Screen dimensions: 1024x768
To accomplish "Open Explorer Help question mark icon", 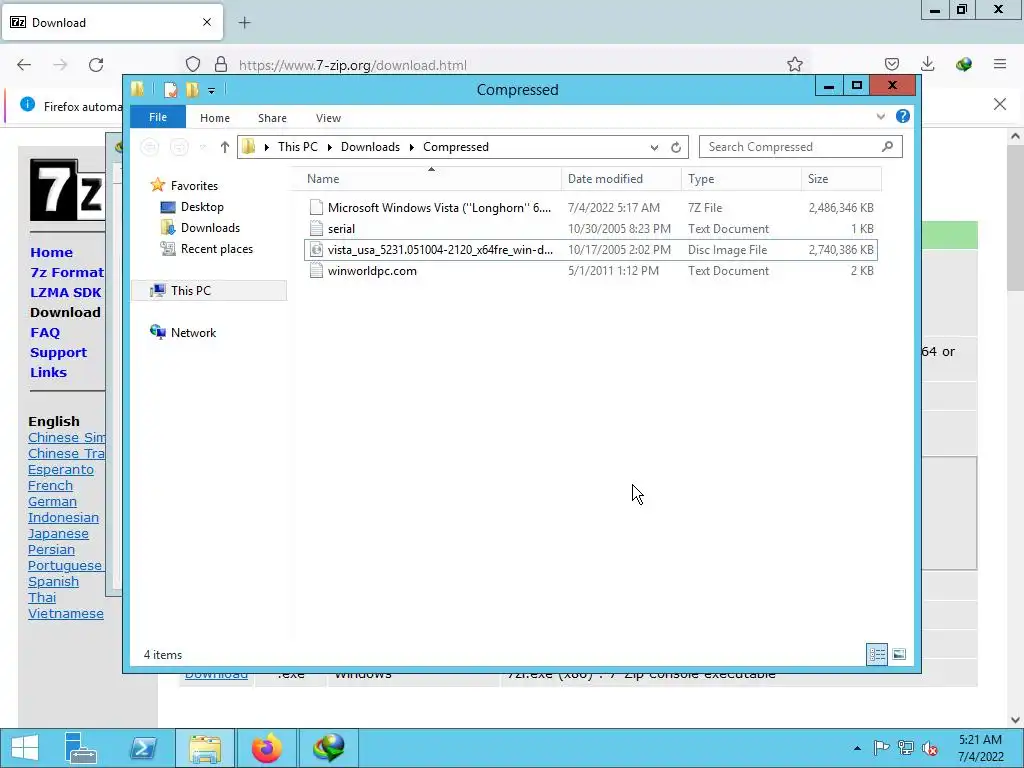I will click(903, 116).
